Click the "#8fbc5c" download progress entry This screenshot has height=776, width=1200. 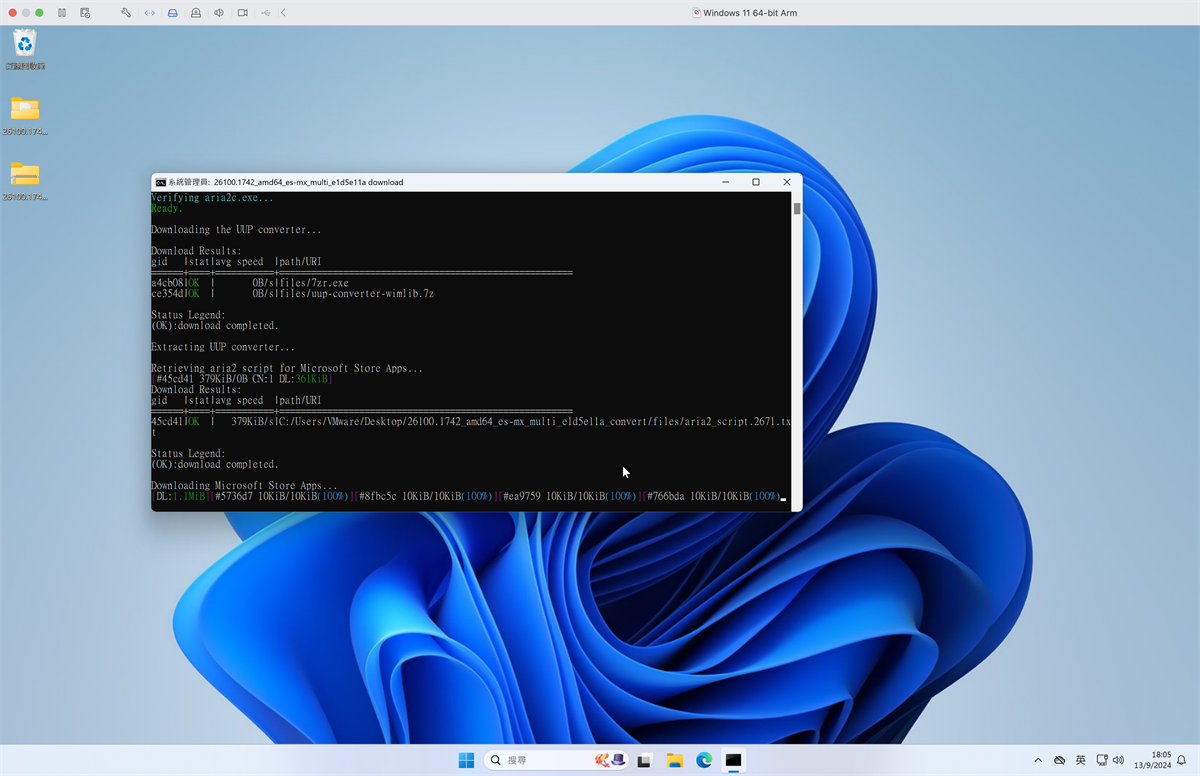coord(427,496)
